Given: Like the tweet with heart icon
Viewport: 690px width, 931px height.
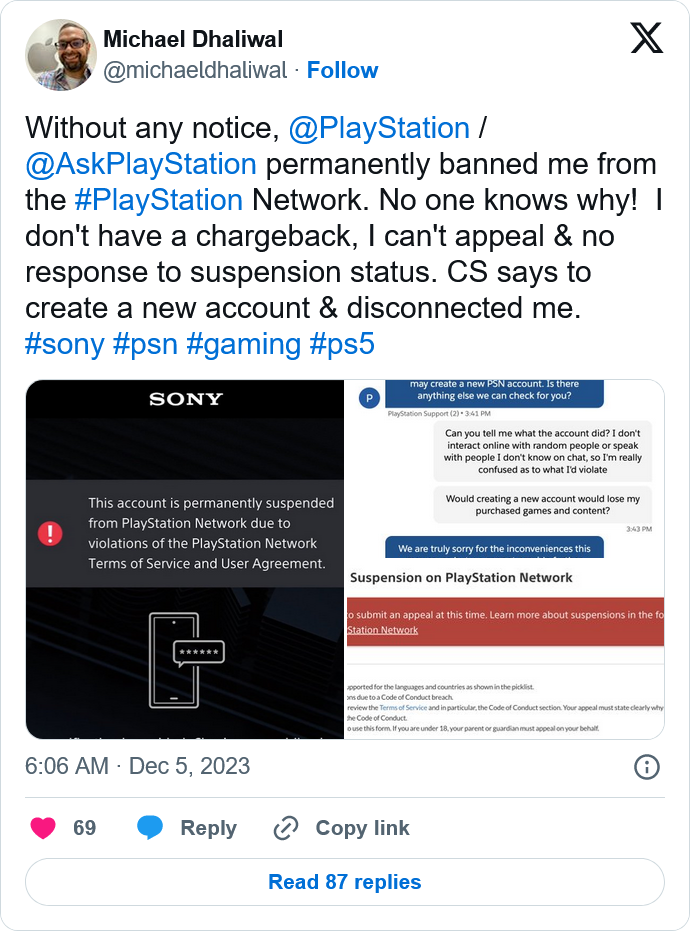Looking at the screenshot, I should click(x=43, y=828).
